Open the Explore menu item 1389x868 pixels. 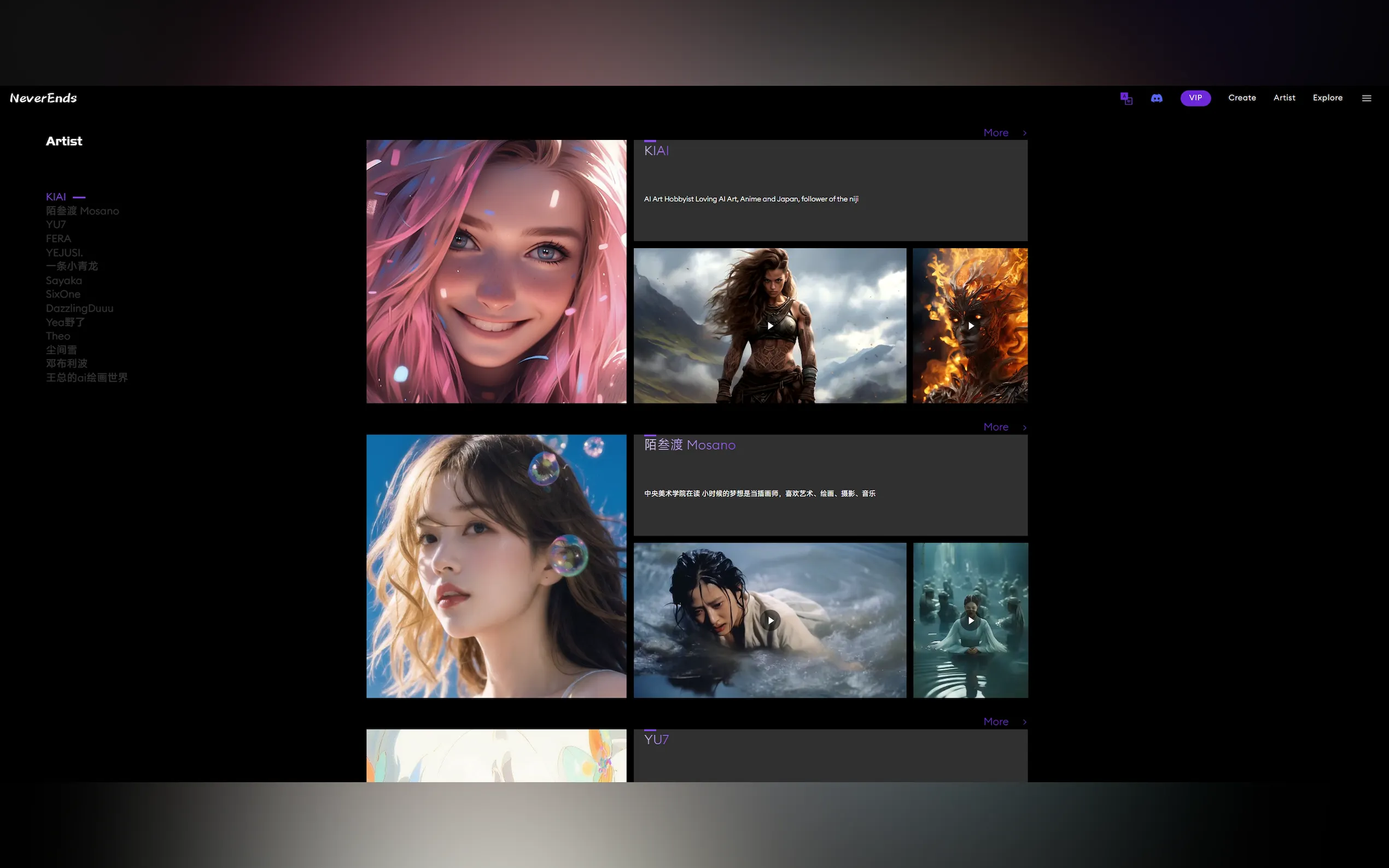pyautogui.click(x=1327, y=98)
